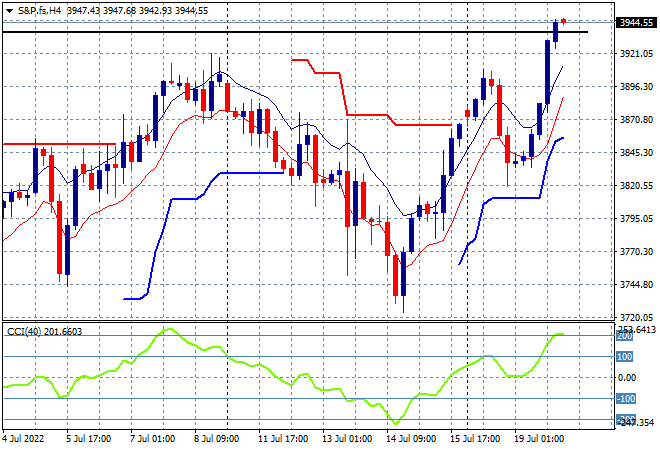This screenshot has height=450, width=660.
Task: Click the 3896.30 price axis label
Action: click(x=636, y=86)
